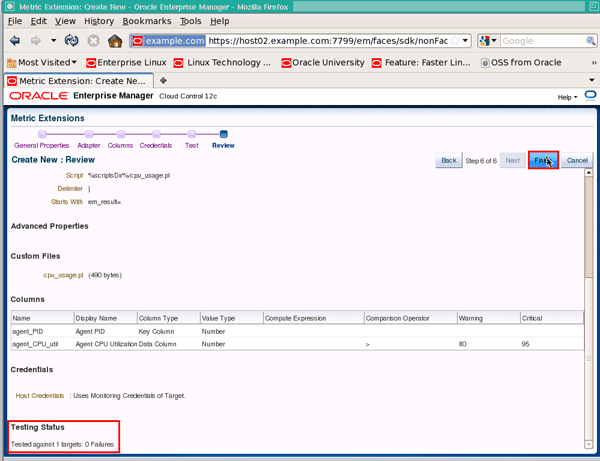The width and height of the screenshot is (600, 461).
Task: Click the example.com site identity badge
Action: (x=168, y=41)
